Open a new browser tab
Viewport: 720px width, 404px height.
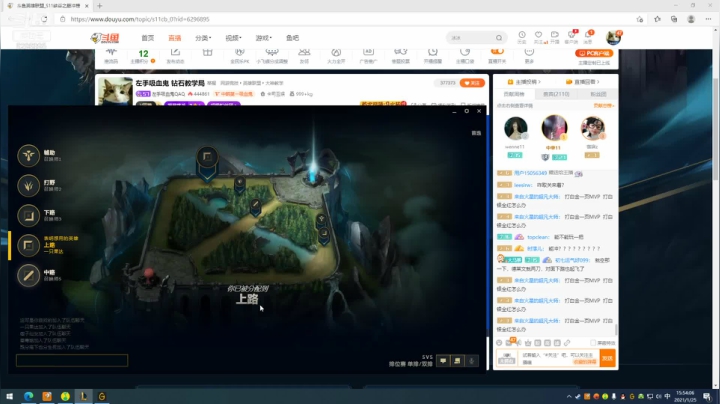coord(100,6)
